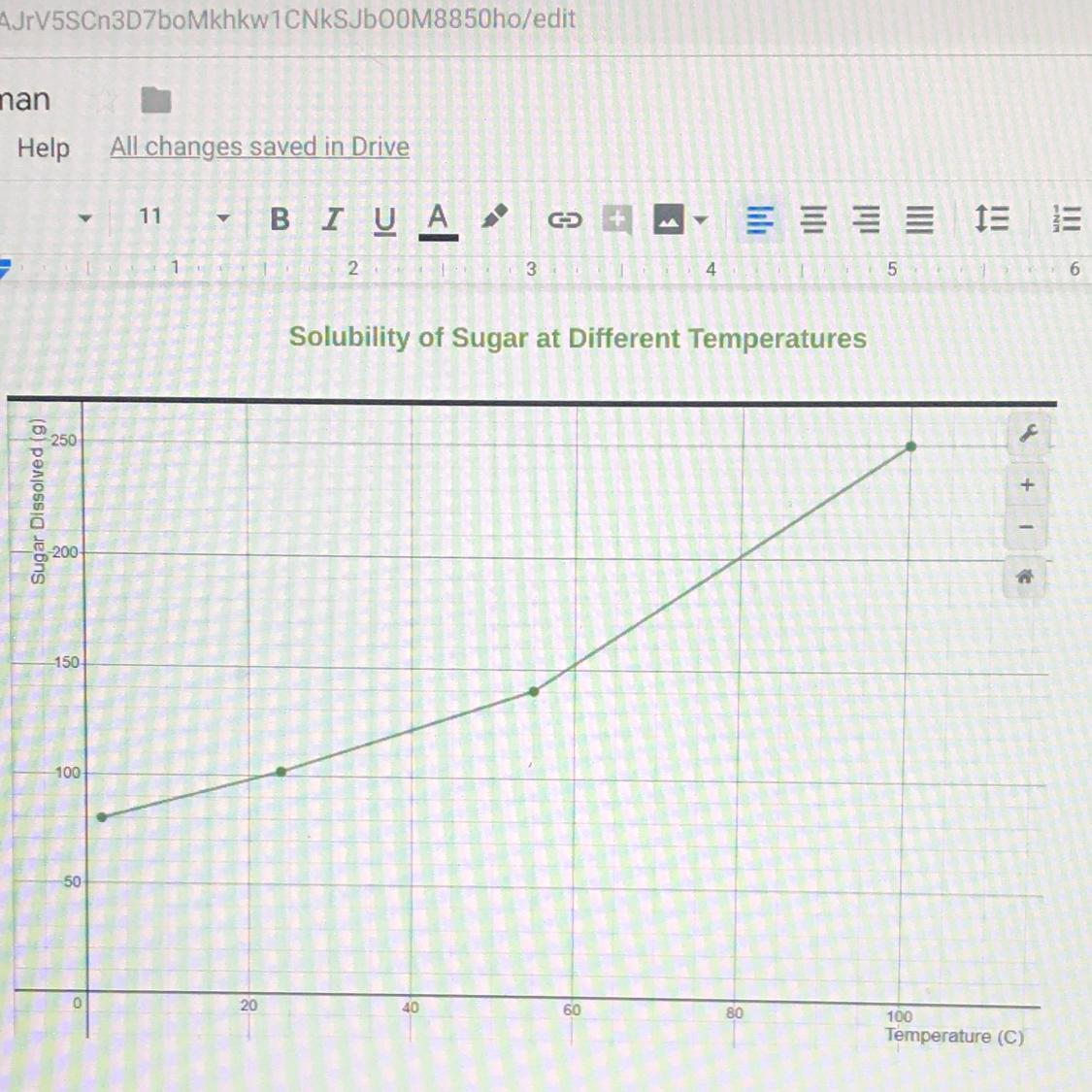Image resolution: width=1092 pixels, height=1092 pixels.
Task: Star the document
Action: (x=106, y=101)
